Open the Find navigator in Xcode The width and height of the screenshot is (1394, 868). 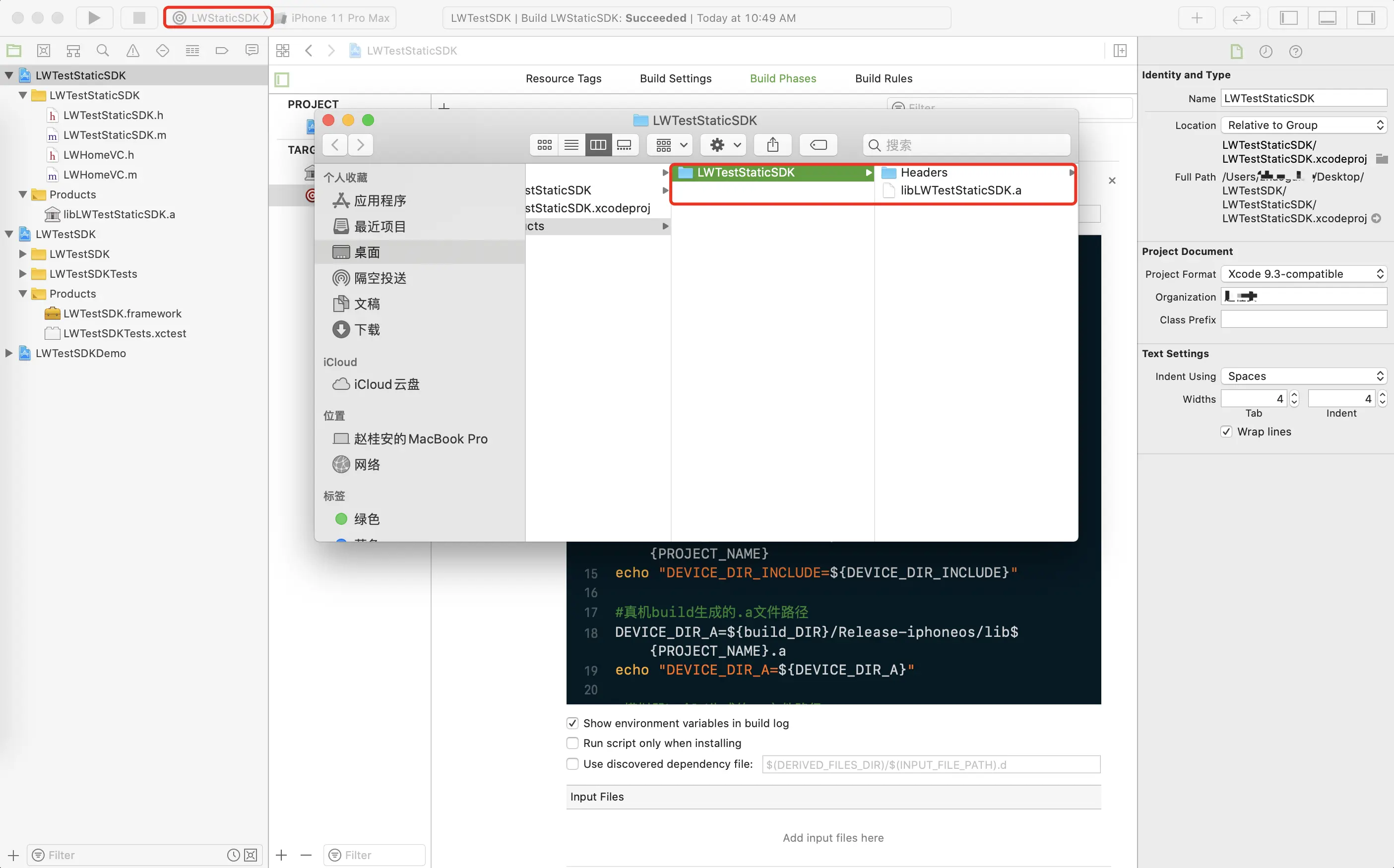tap(103, 51)
